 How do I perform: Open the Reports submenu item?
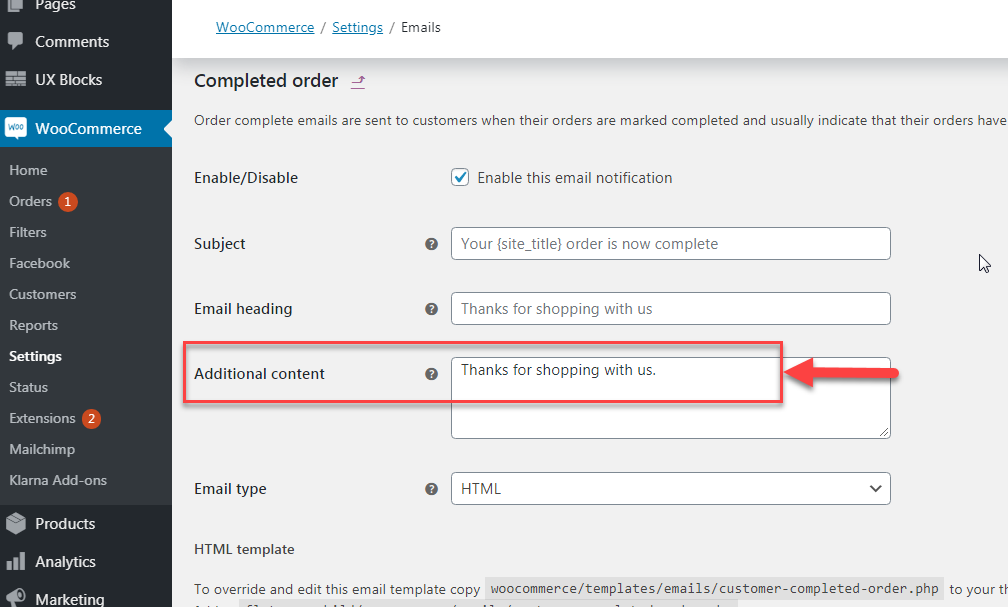coord(33,325)
